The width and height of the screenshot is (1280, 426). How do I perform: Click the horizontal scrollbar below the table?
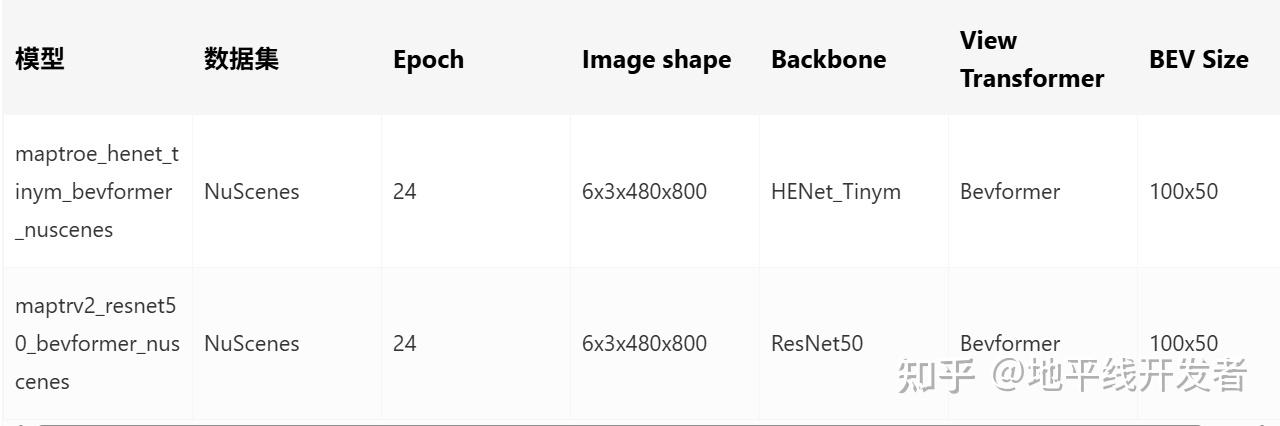tap(640, 423)
